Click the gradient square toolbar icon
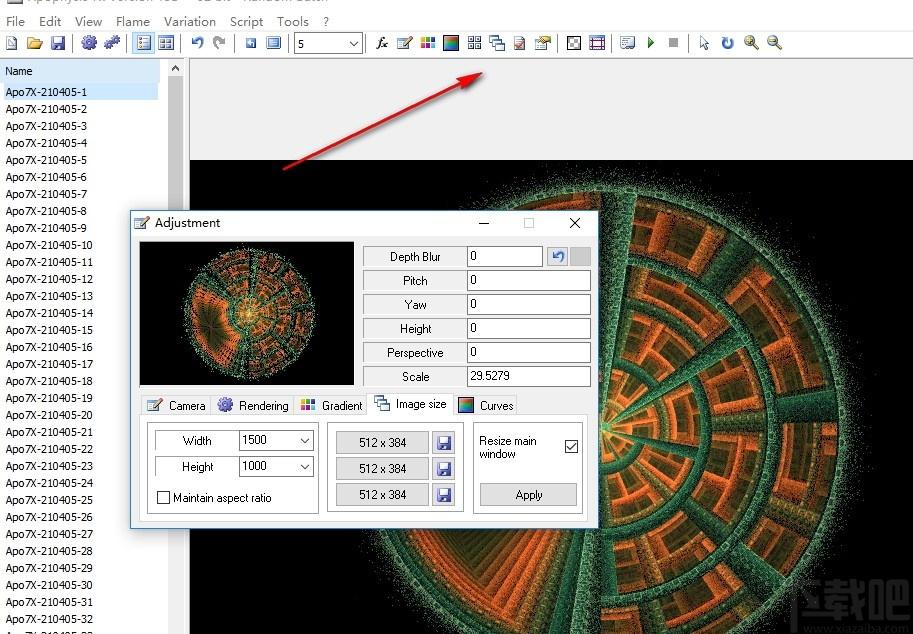This screenshot has width=913, height=634. 451,43
